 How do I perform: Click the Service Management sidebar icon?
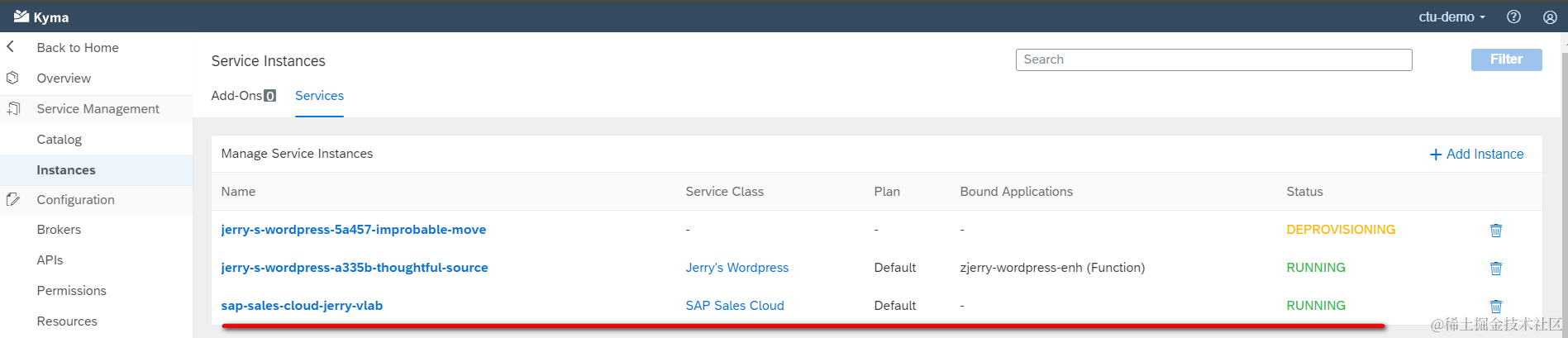pos(13,109)
